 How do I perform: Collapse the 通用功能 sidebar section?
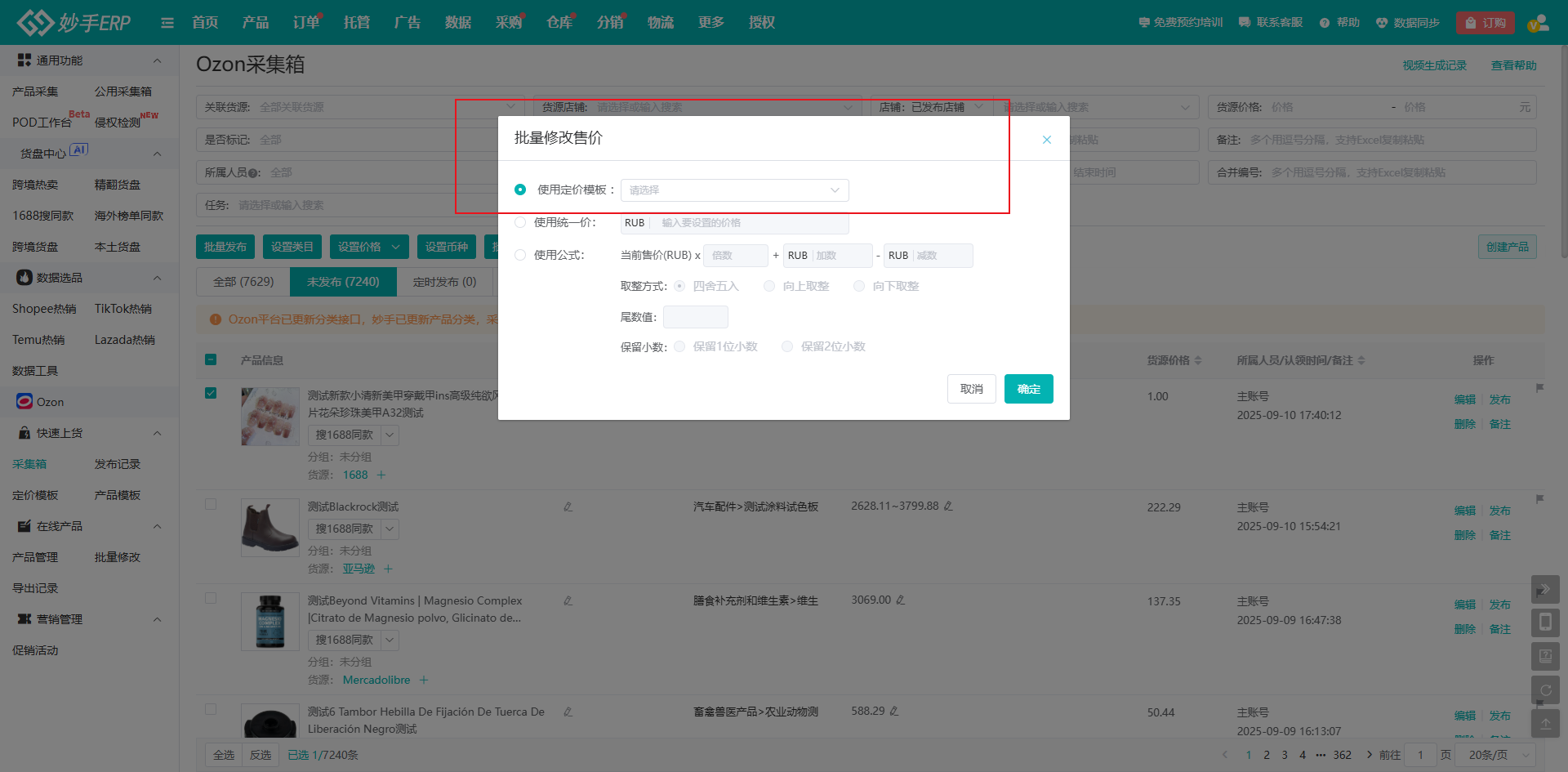(x=157, y=60)
